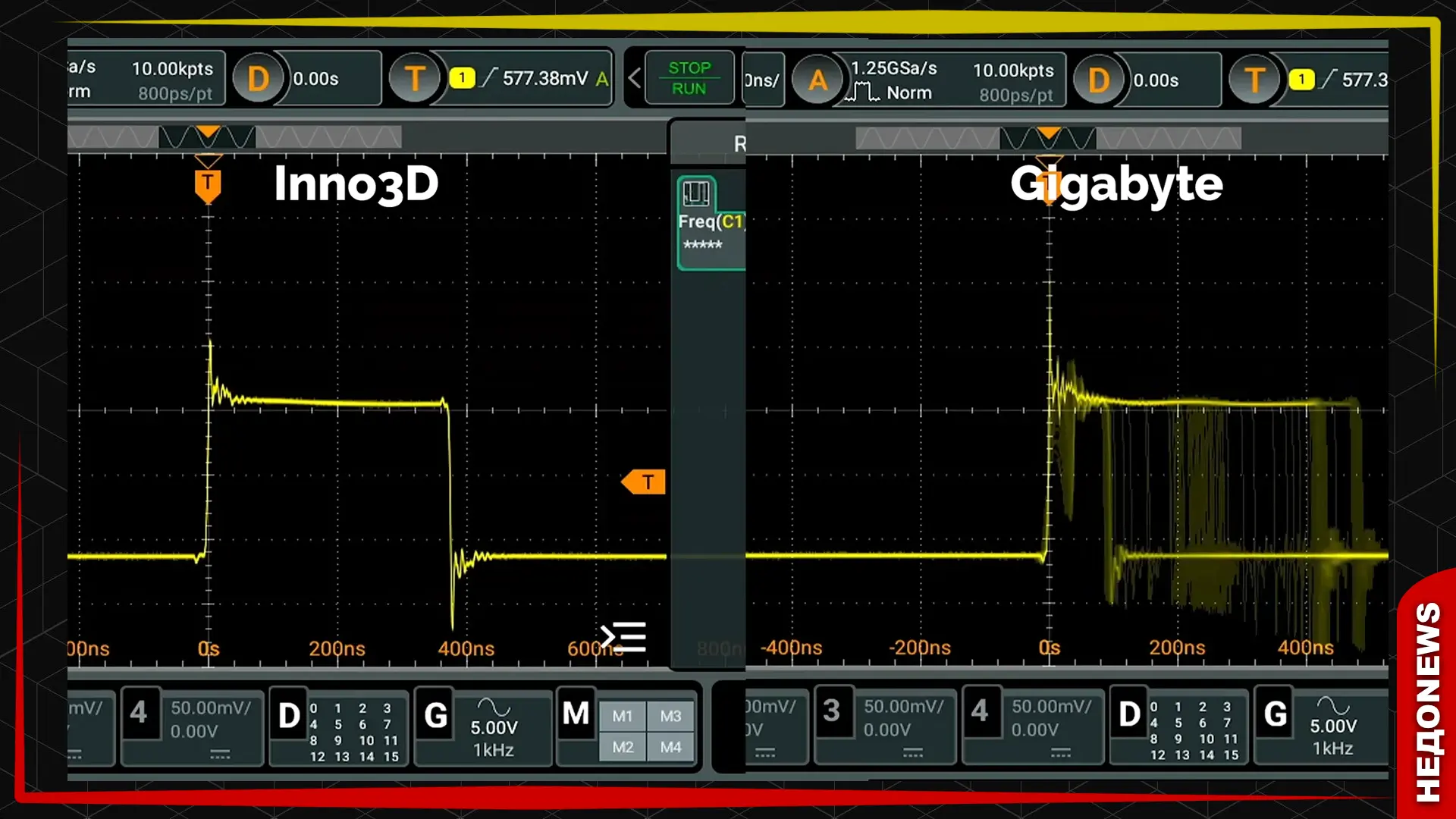The image size is (1456, 819).
Task: Open the signal generator G icon on Gigabyte scope
Action: pyautogui.click(x=1276, y=714)
